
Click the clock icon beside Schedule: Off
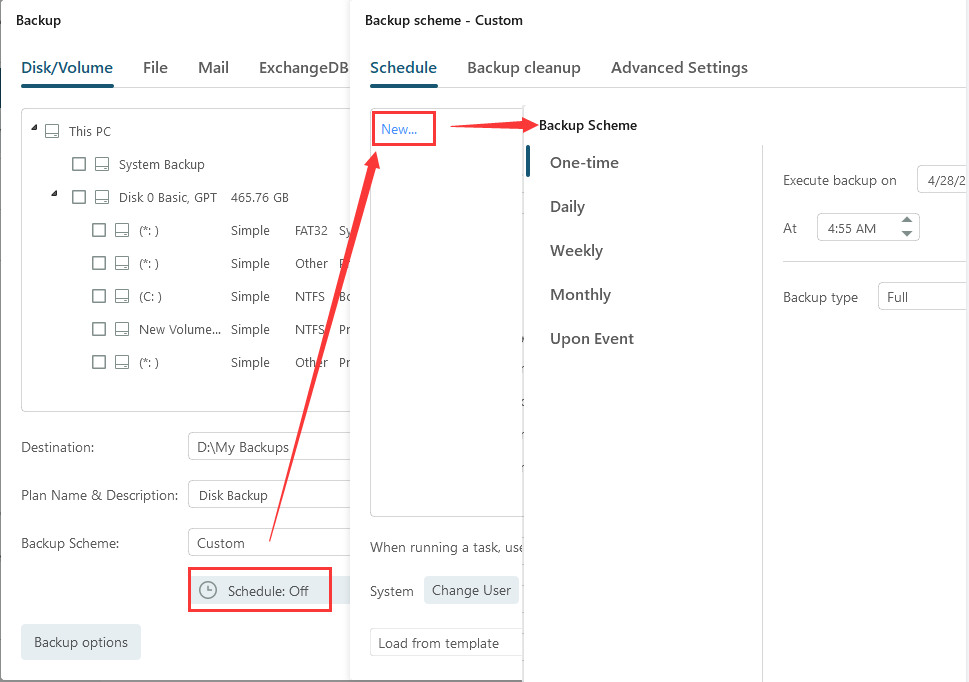[208, 590]
